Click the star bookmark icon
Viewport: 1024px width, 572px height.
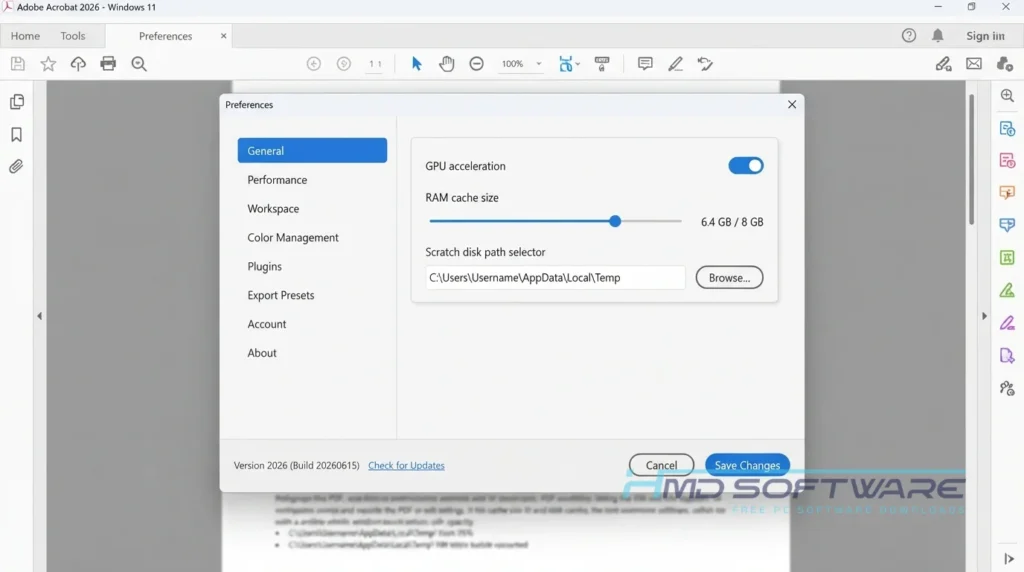48,64
